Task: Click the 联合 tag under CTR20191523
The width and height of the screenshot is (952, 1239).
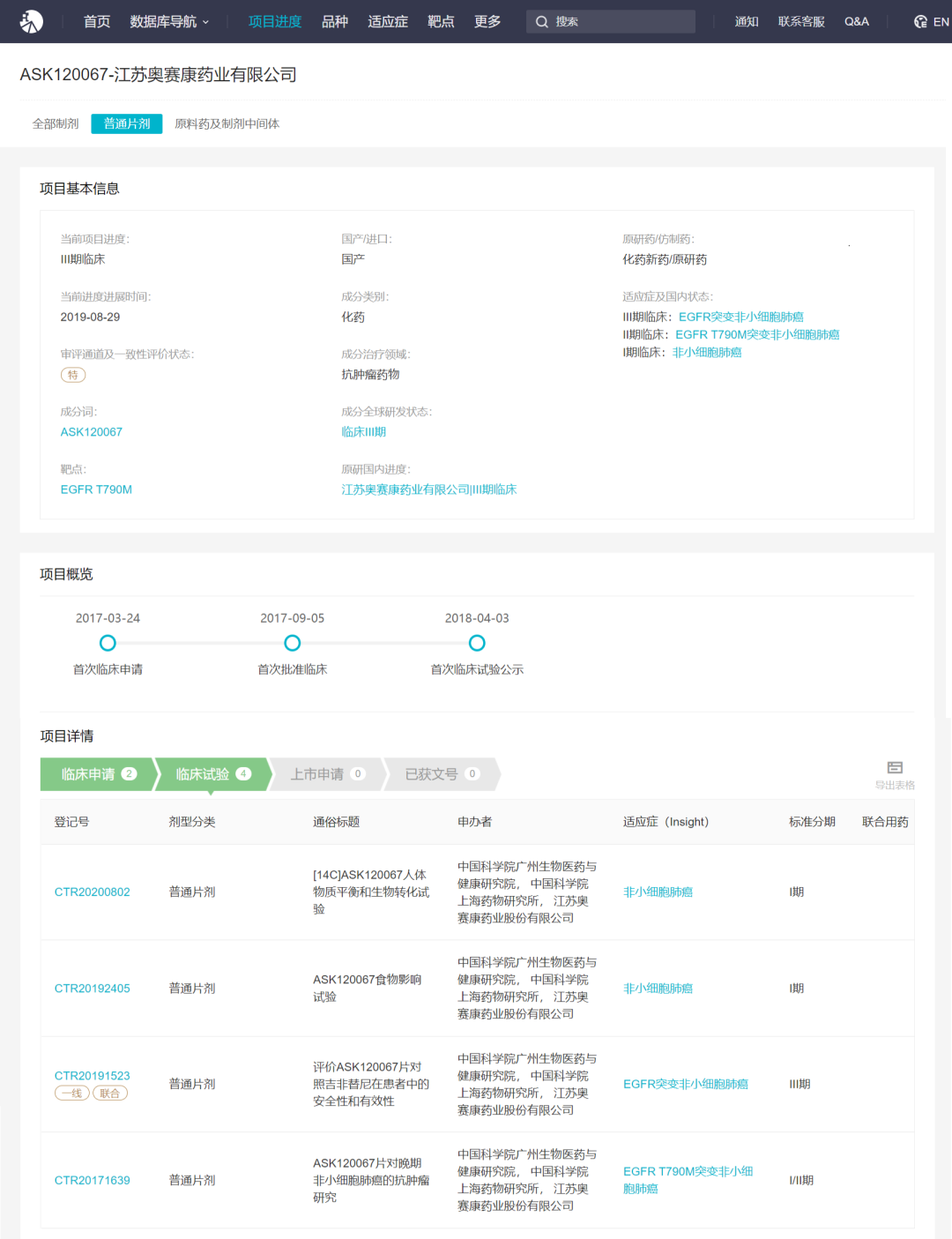Action: pos(110,1093)
